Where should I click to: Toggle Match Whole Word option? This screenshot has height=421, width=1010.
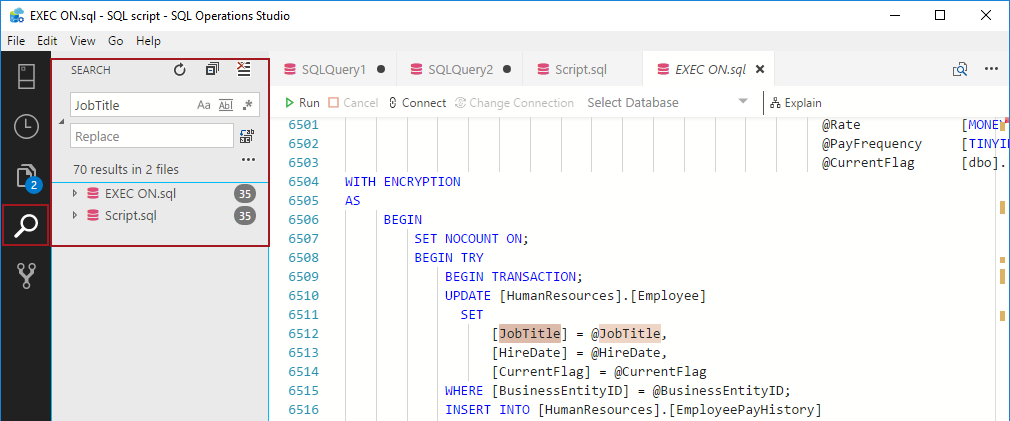click(x=225, y=105)
